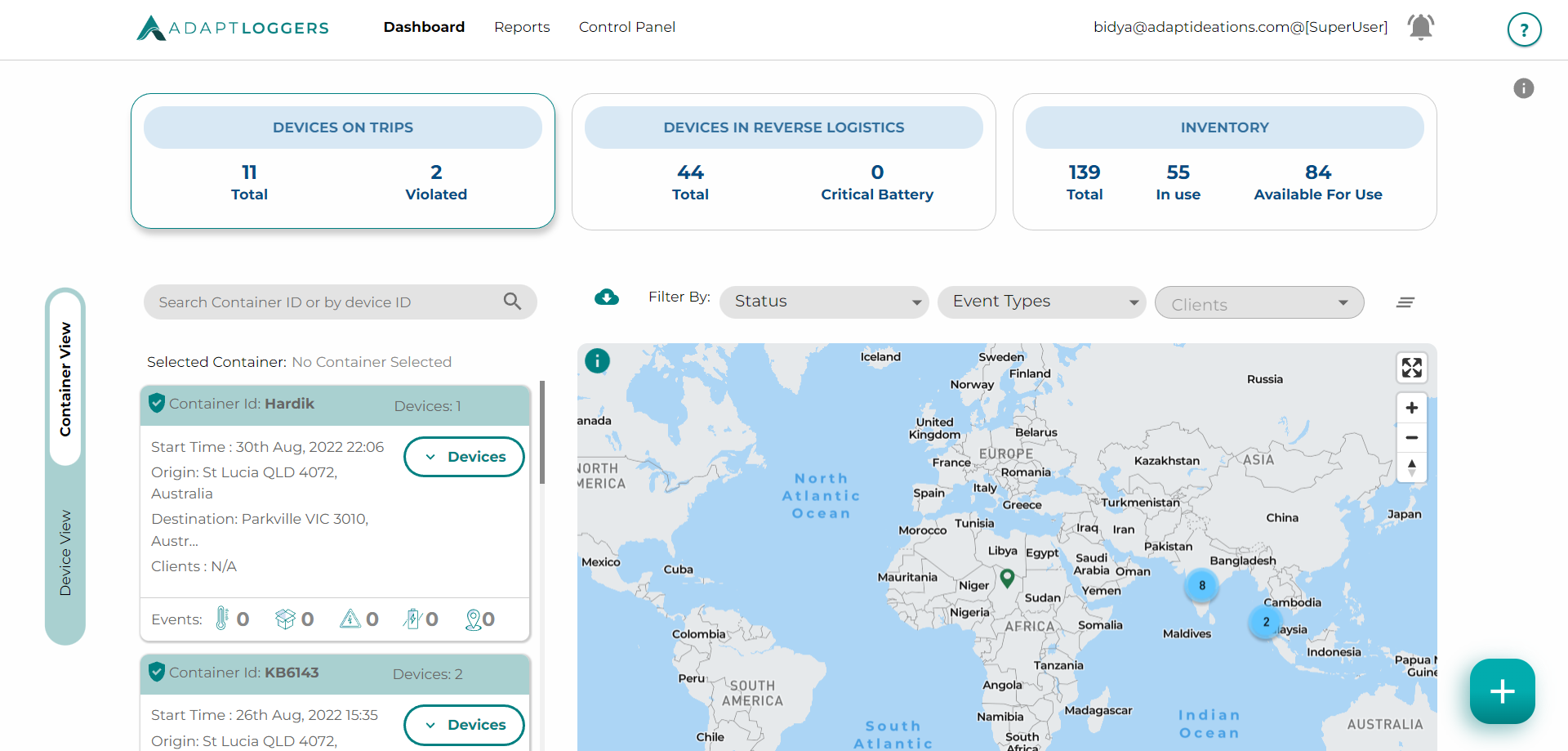The image size is (1568, 751).
Task: Click the map cluster marker showing 2
Action: [1266, 622]
